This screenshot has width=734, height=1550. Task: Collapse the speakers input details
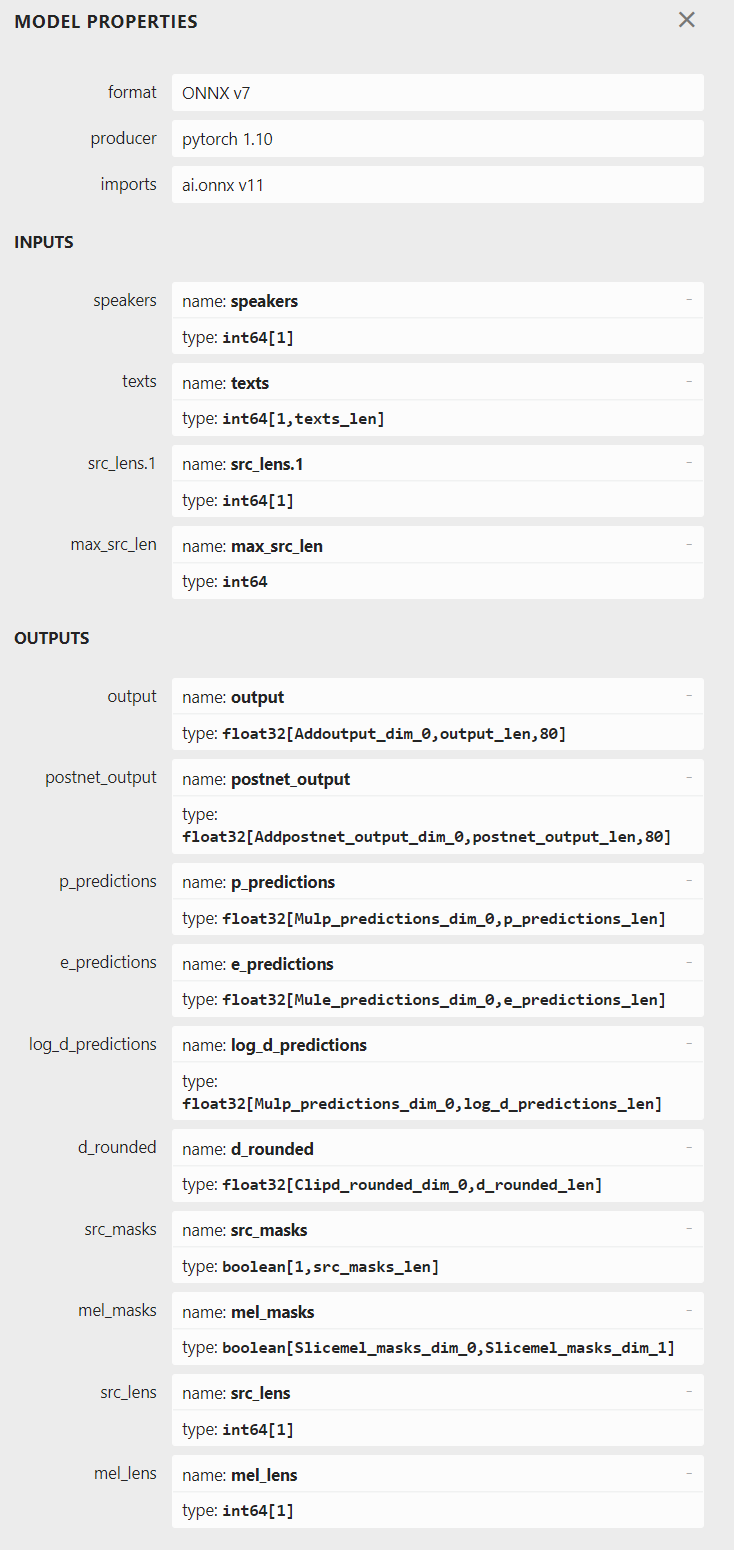pyautogui.click(x=688, y=299)
